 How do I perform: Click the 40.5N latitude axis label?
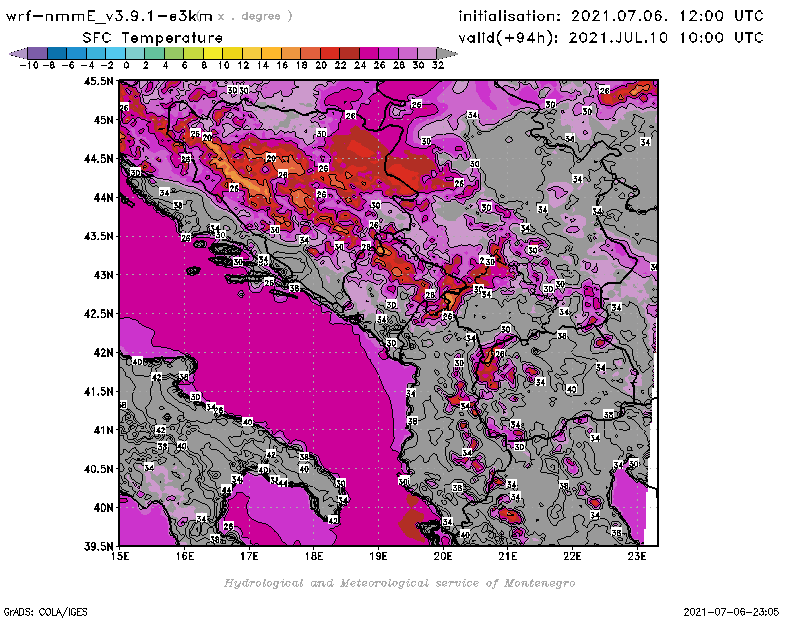click(x=98, y=469)
